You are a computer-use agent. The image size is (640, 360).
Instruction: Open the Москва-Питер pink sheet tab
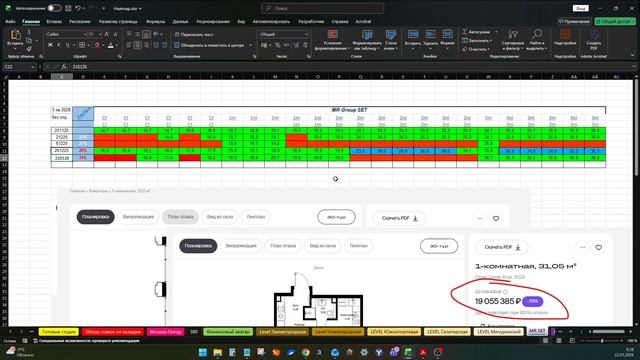click(x=165, y=332)
